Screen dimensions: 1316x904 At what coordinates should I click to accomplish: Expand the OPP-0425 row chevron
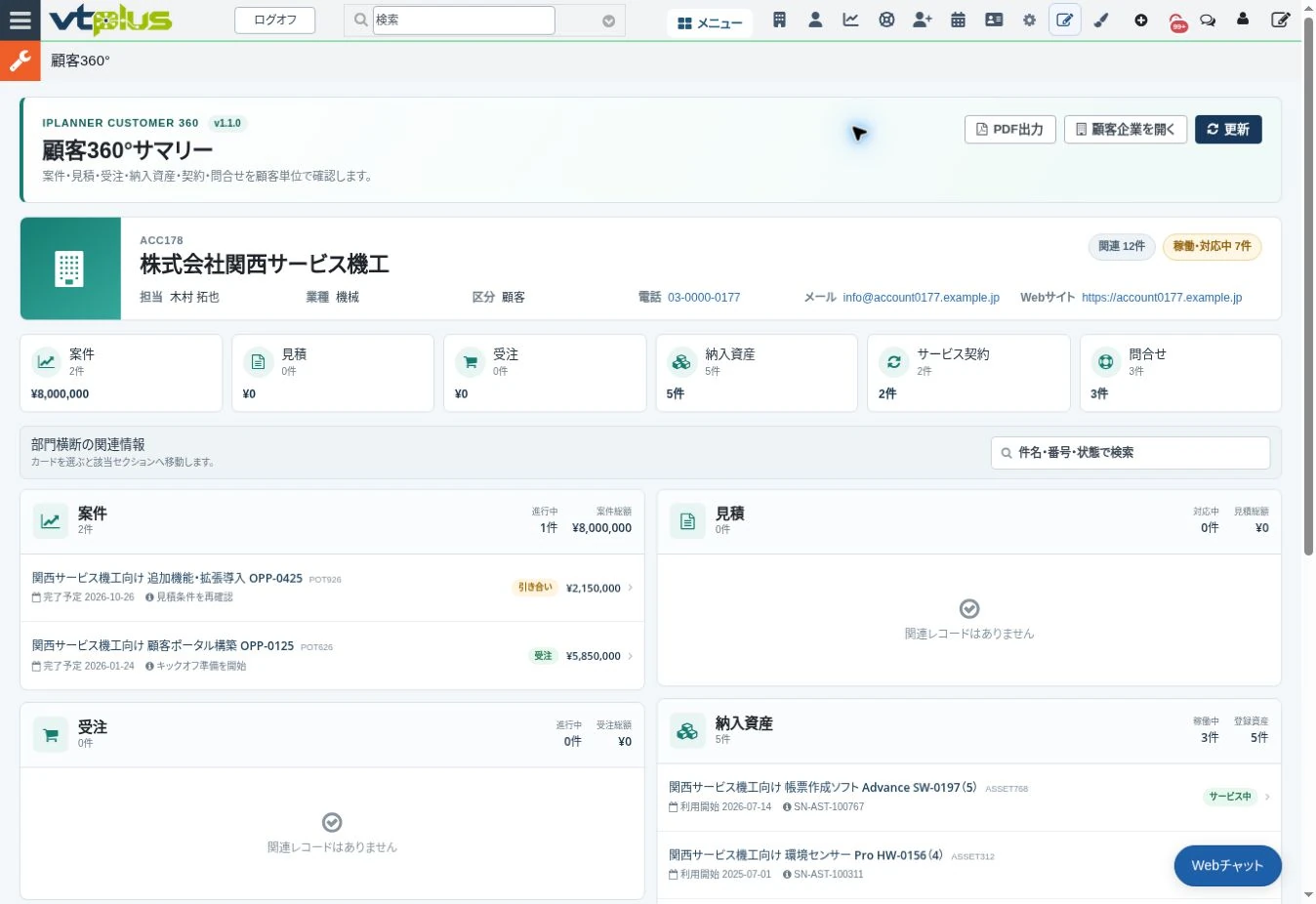coord(630,588)
